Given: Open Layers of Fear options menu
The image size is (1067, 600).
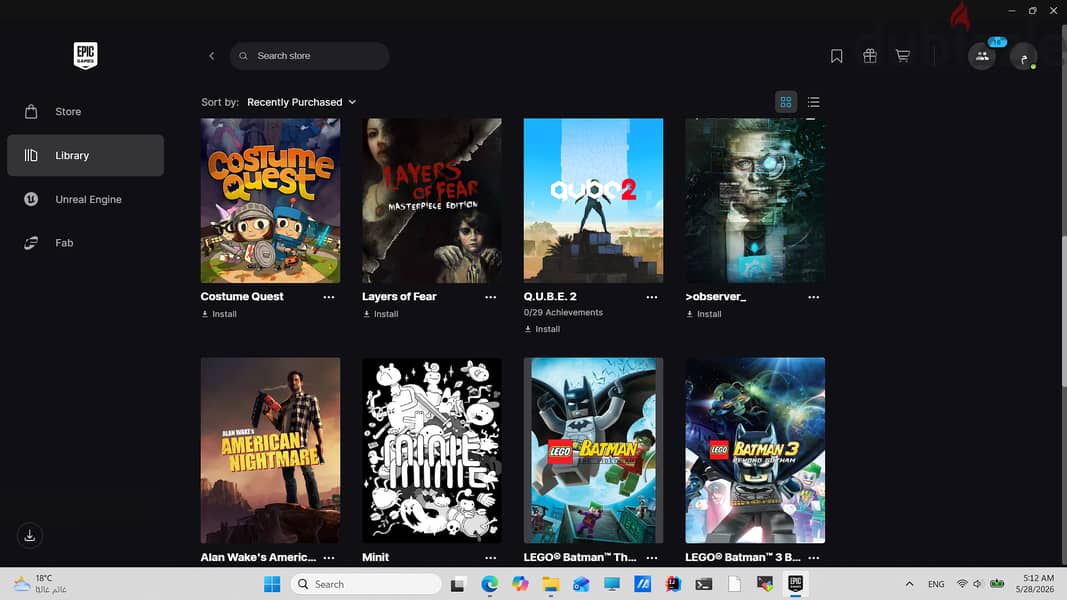Looking at the screenshot, I should pos(491,297).
